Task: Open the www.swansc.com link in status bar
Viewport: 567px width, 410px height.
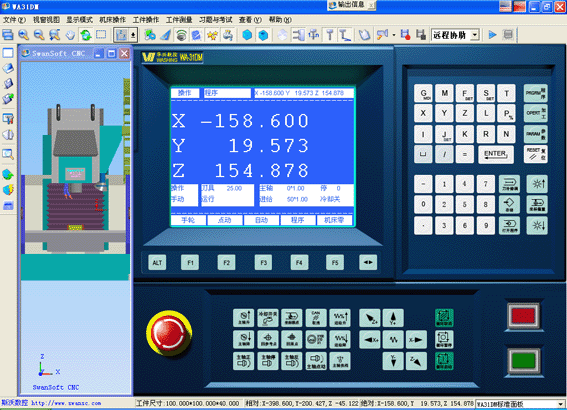Action: pos(66,403)
